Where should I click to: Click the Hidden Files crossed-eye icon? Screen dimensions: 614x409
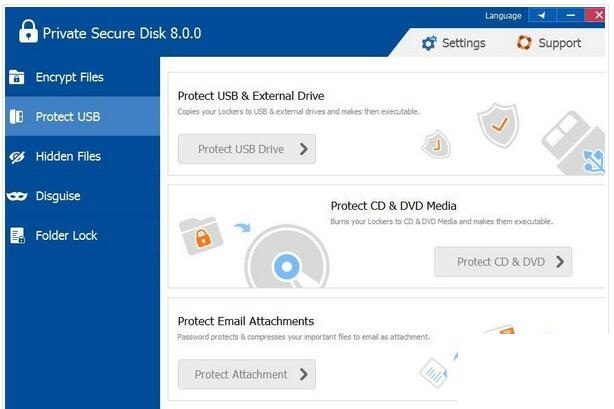16,157
